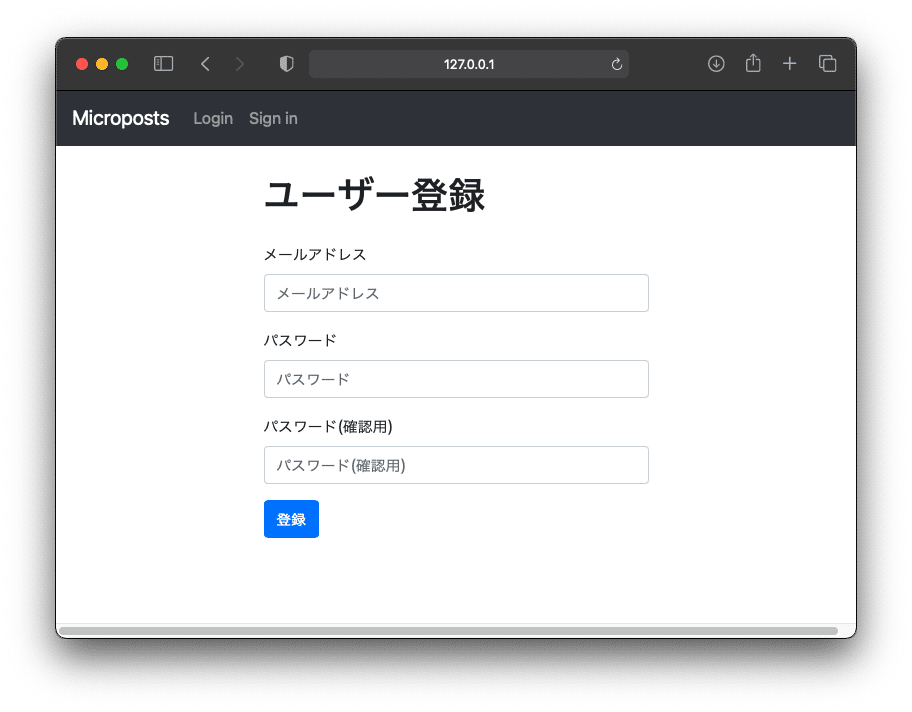Close the window with red button

pyautogui.click(x=82, y=64)
